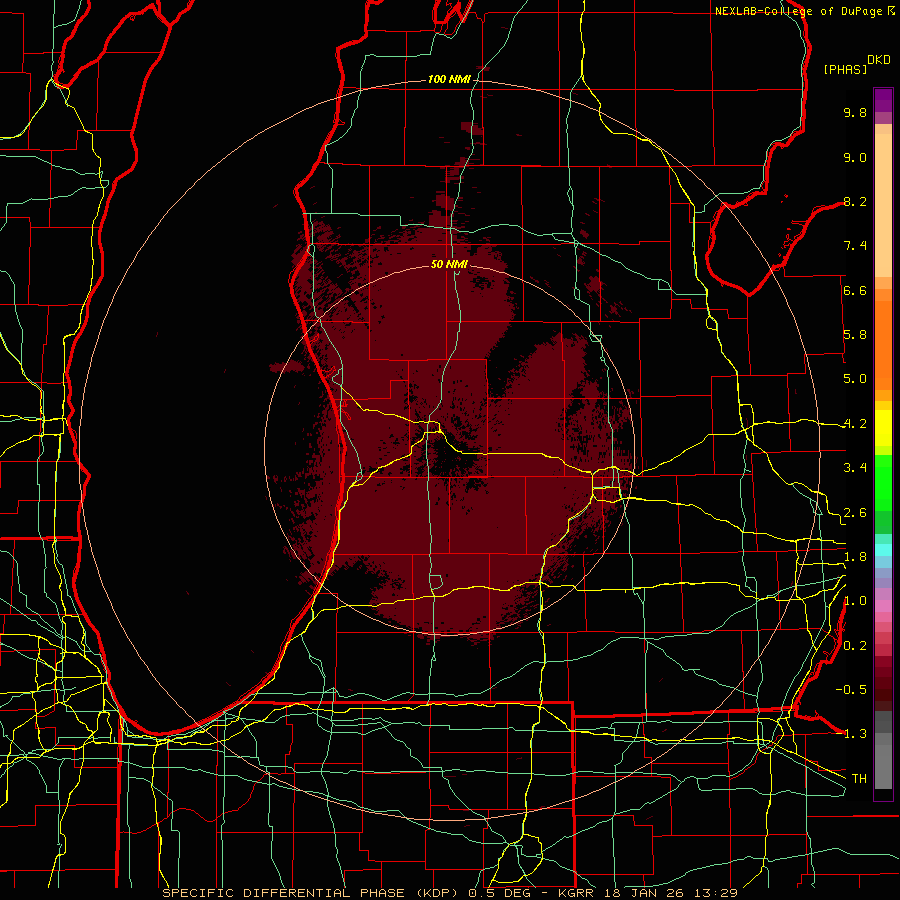Click the 7.4 value on the color scale
The width and height of the screenshot is (900, 900).
pos(855,246)
